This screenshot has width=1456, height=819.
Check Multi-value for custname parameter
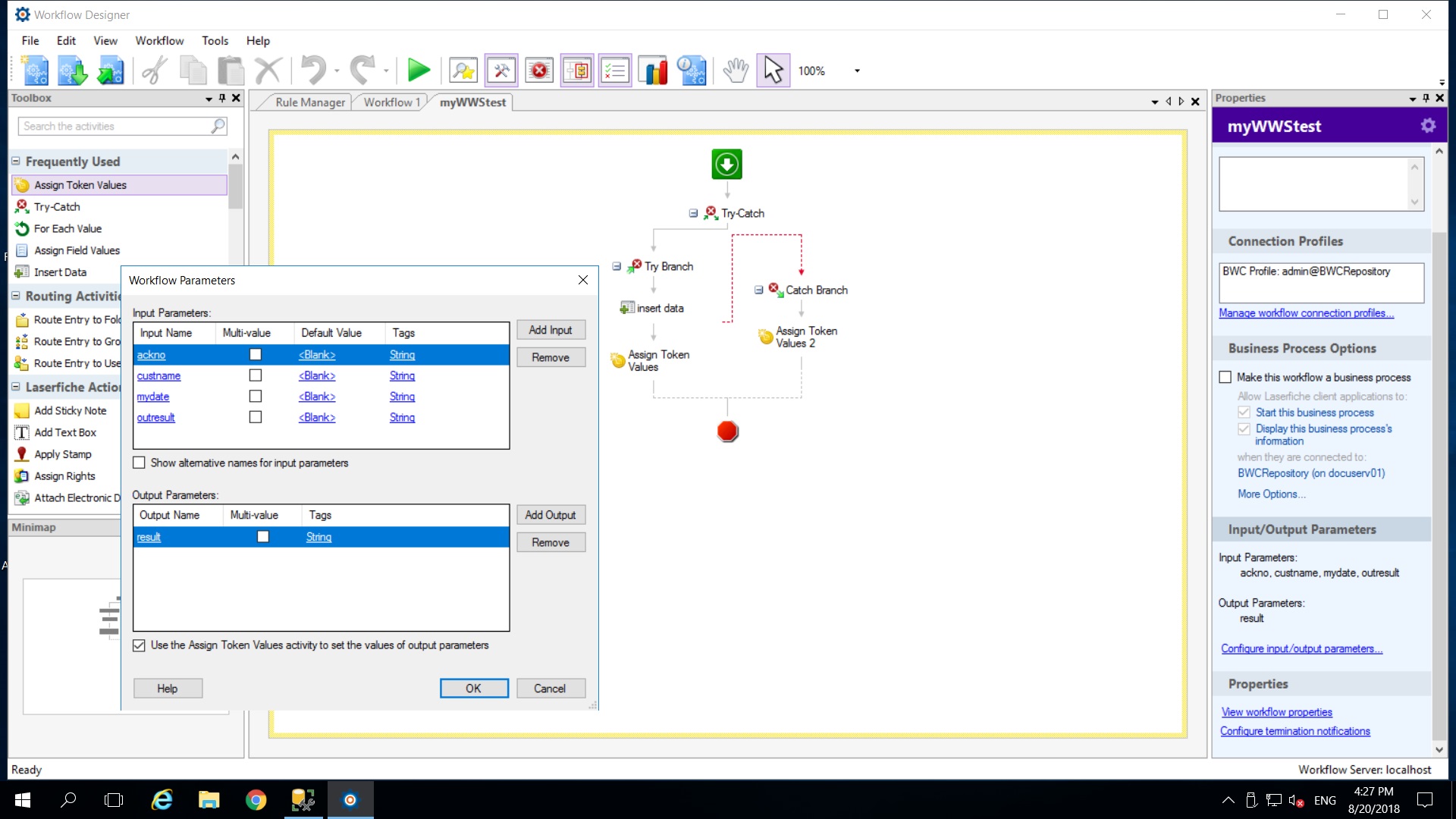tap(256, 375)
